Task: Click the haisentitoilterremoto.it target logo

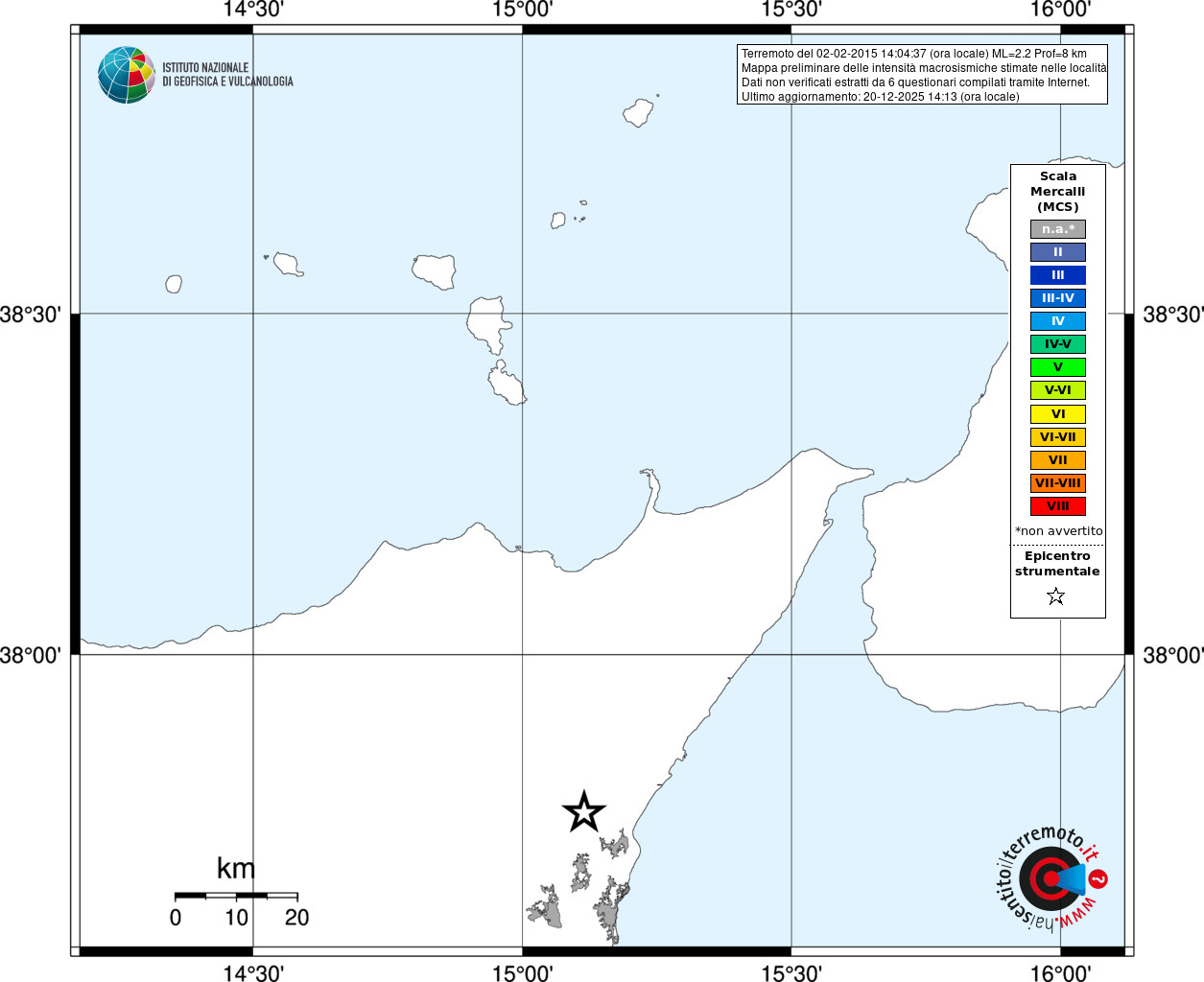Action: [x=1051, y=877]
